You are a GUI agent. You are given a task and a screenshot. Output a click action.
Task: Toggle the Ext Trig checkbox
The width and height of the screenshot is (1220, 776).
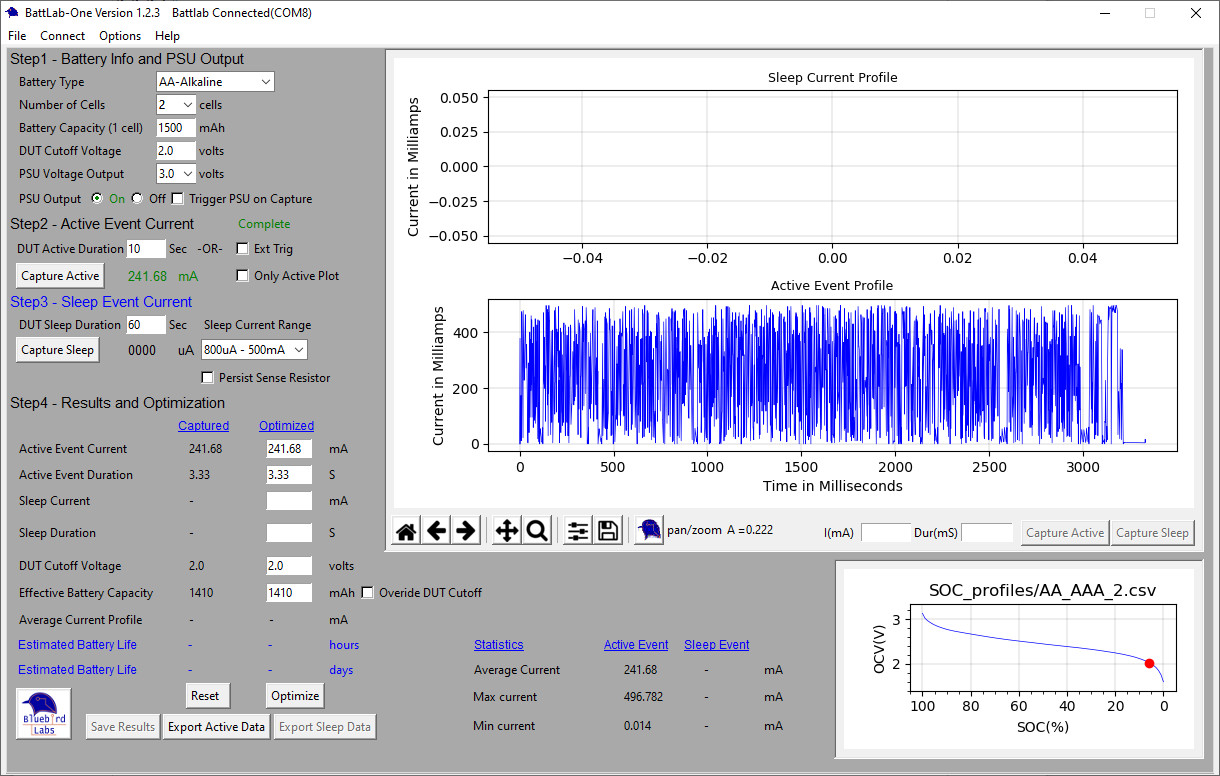[242, 248]
